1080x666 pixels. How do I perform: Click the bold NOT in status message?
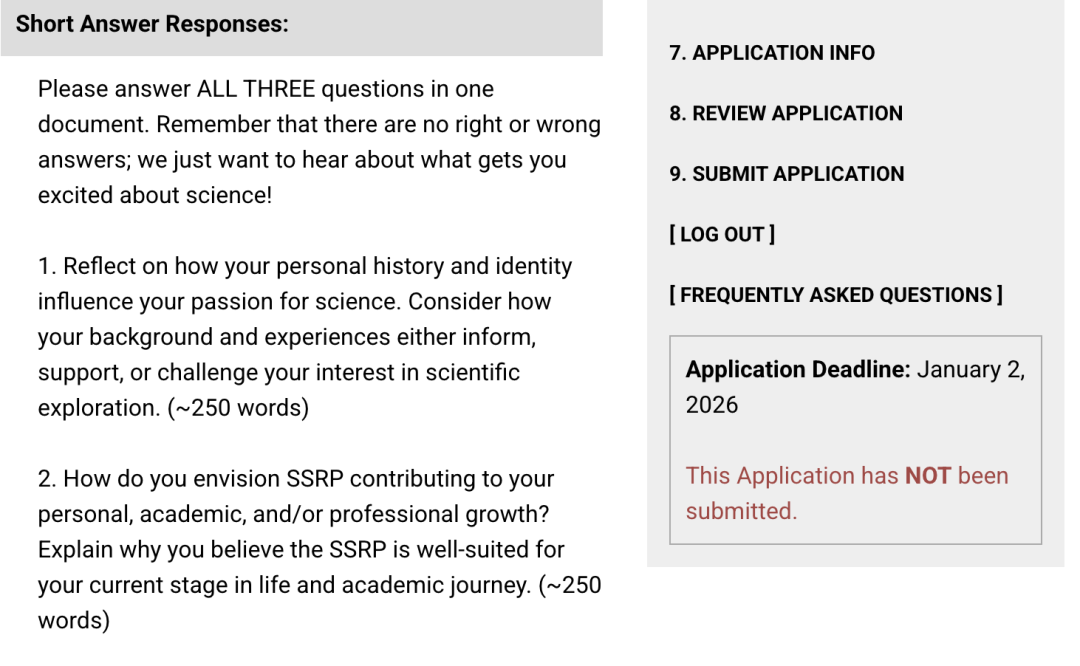point(927,475)
